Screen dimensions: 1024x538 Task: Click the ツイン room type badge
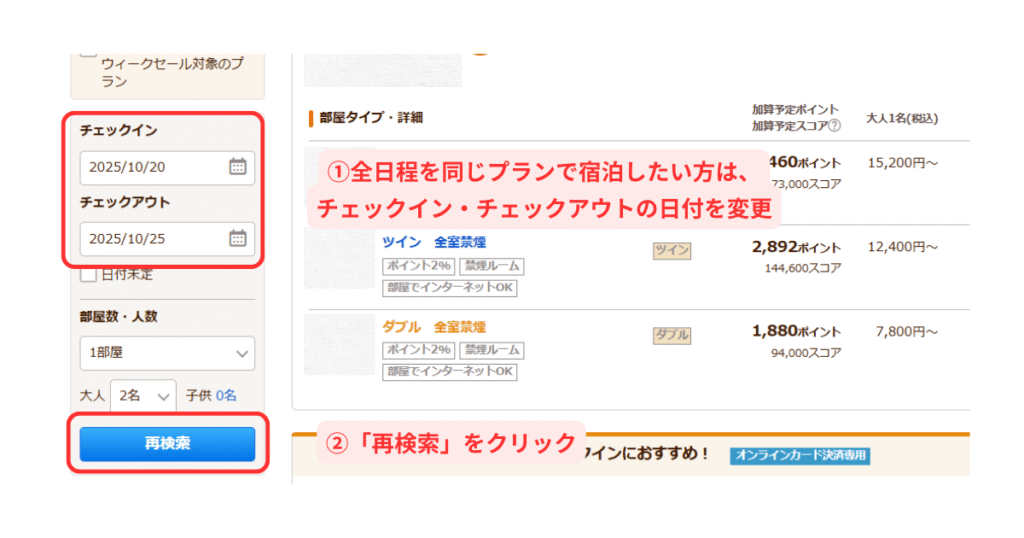coord(672,251)
